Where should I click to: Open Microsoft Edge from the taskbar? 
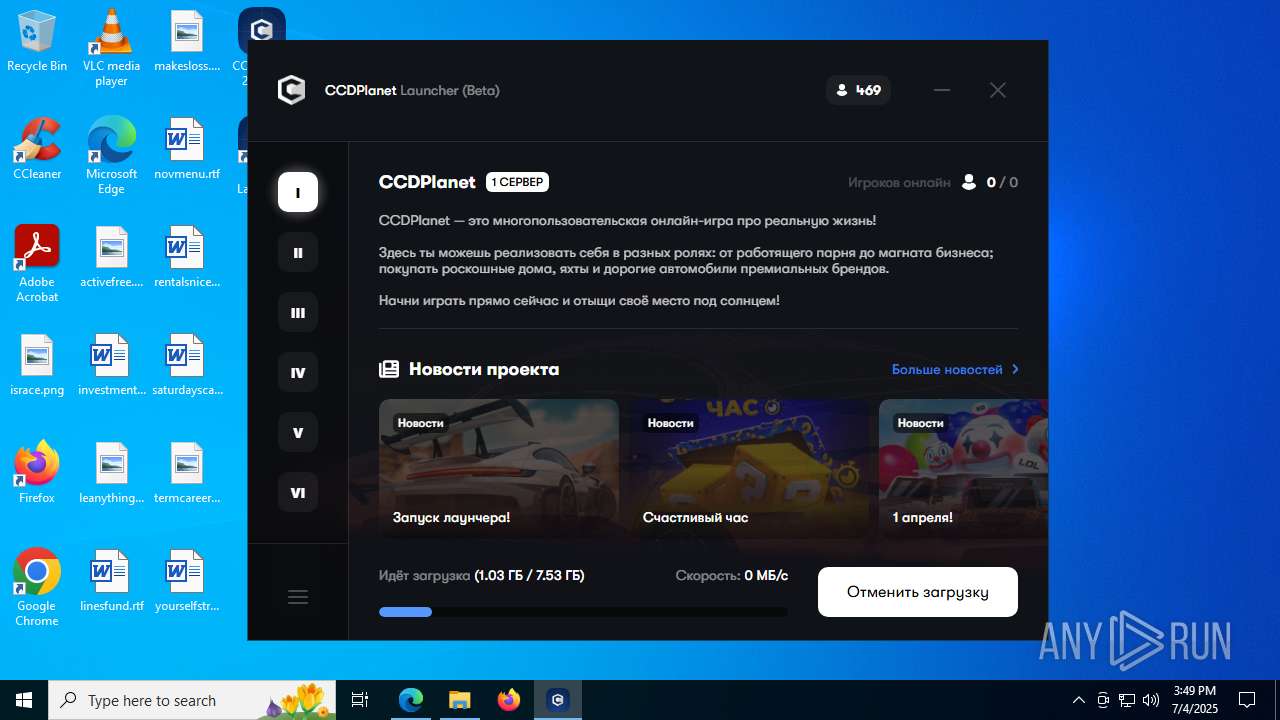pos(411,700)
